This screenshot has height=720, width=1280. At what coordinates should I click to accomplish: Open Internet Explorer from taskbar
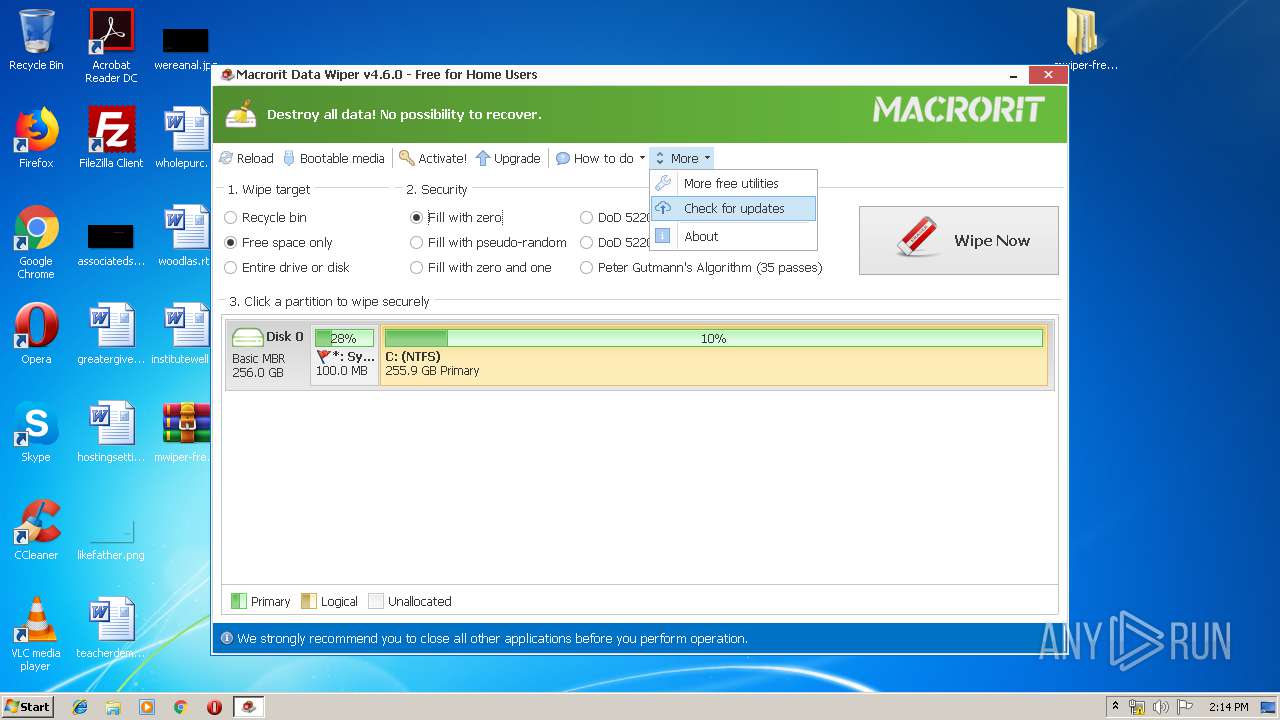[x=80, y=707]
